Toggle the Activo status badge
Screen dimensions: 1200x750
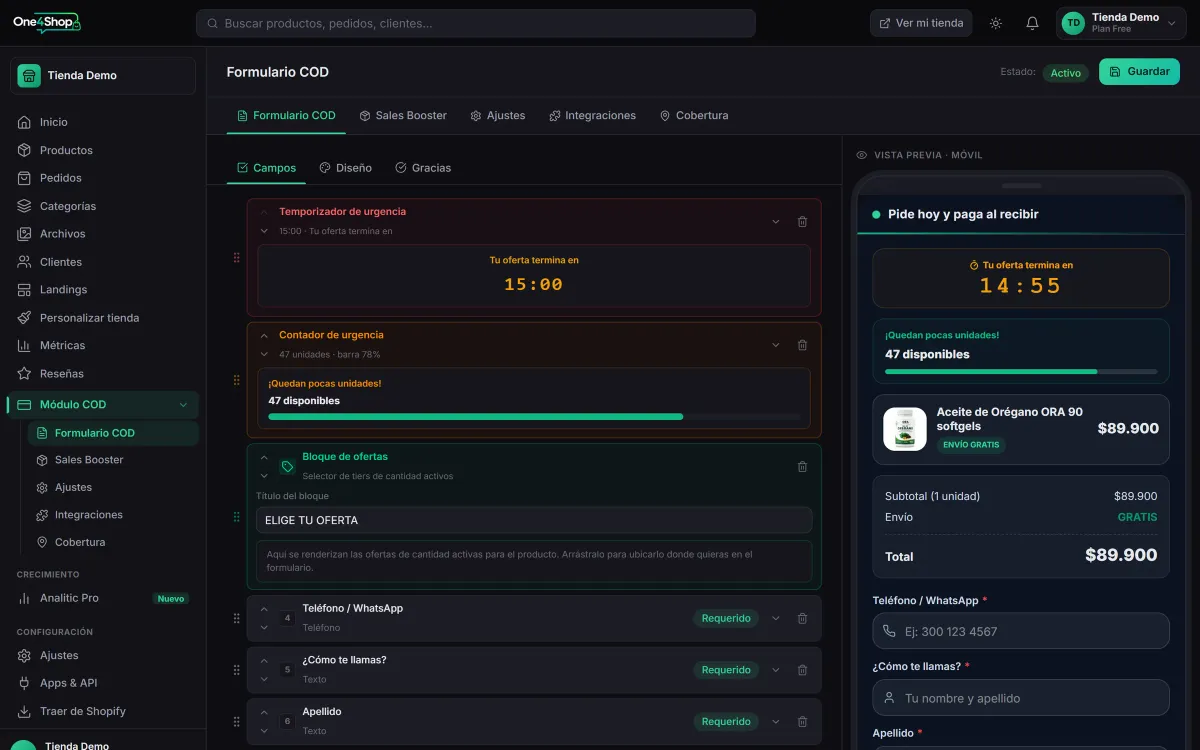point(1065,73)
